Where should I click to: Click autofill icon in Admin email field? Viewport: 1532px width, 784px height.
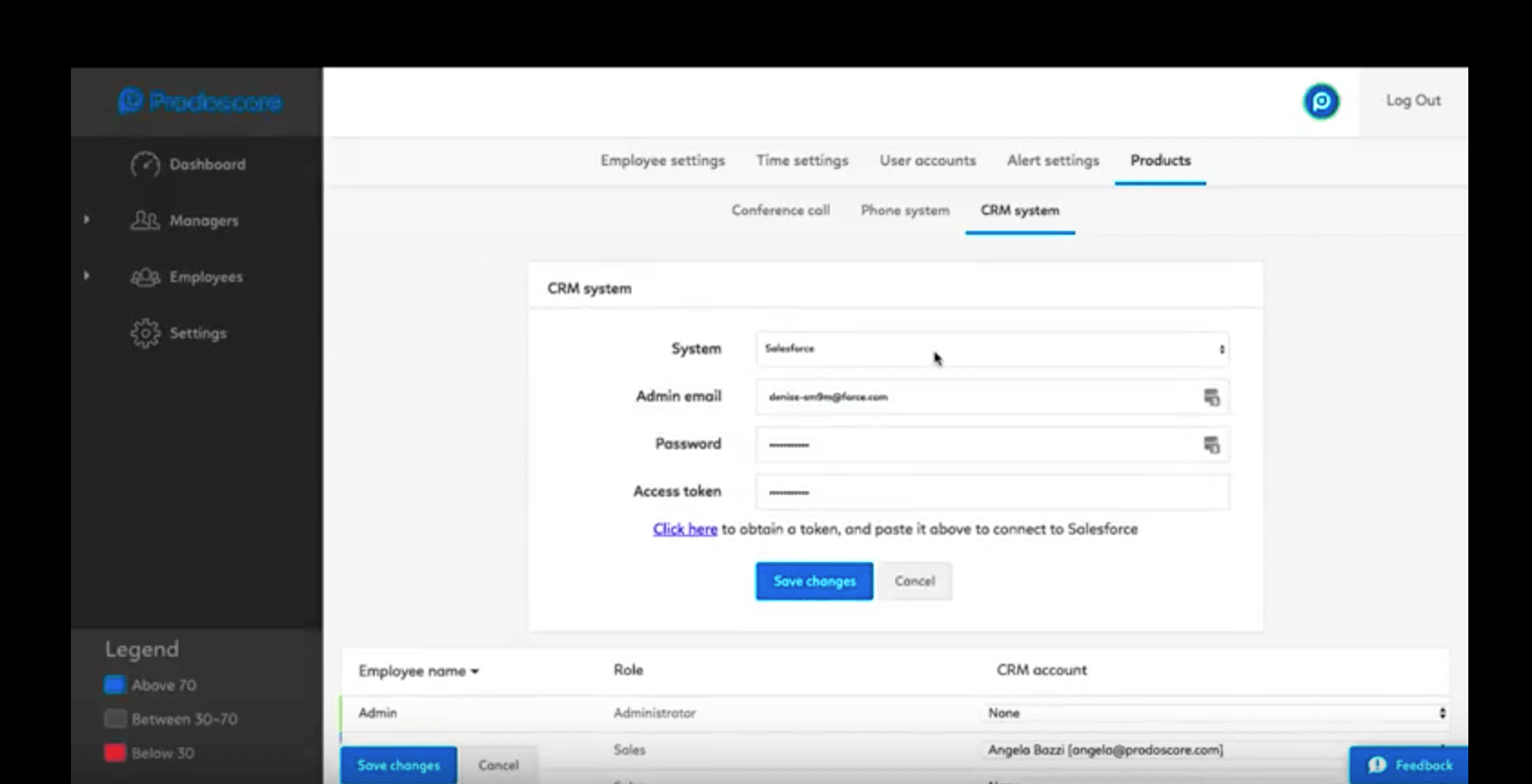click(1212, 397)
